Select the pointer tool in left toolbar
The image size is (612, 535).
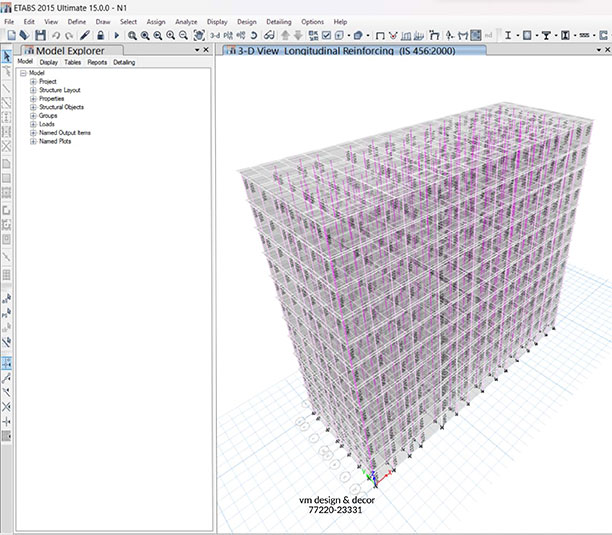point(7,56)
